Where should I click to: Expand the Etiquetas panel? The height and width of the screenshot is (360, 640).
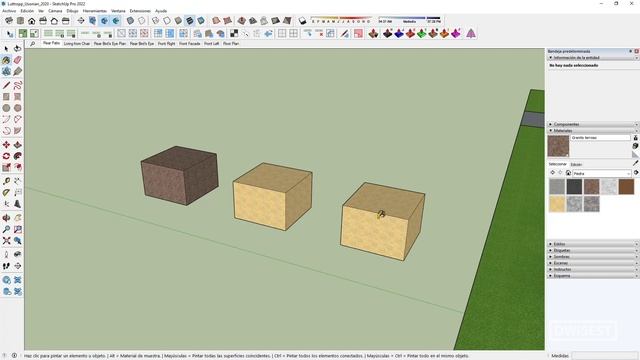593,250
